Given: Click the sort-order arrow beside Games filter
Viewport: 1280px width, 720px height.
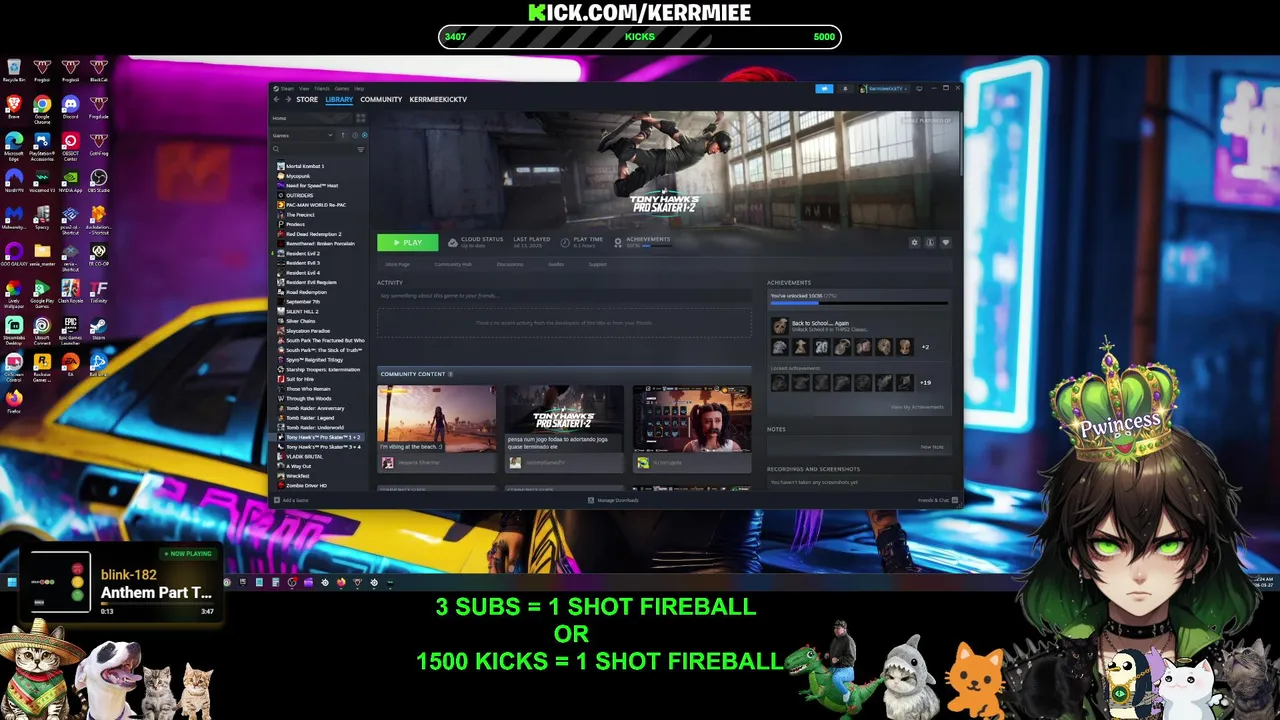Looking at the screenshot, I should click(x=343, y=135).
